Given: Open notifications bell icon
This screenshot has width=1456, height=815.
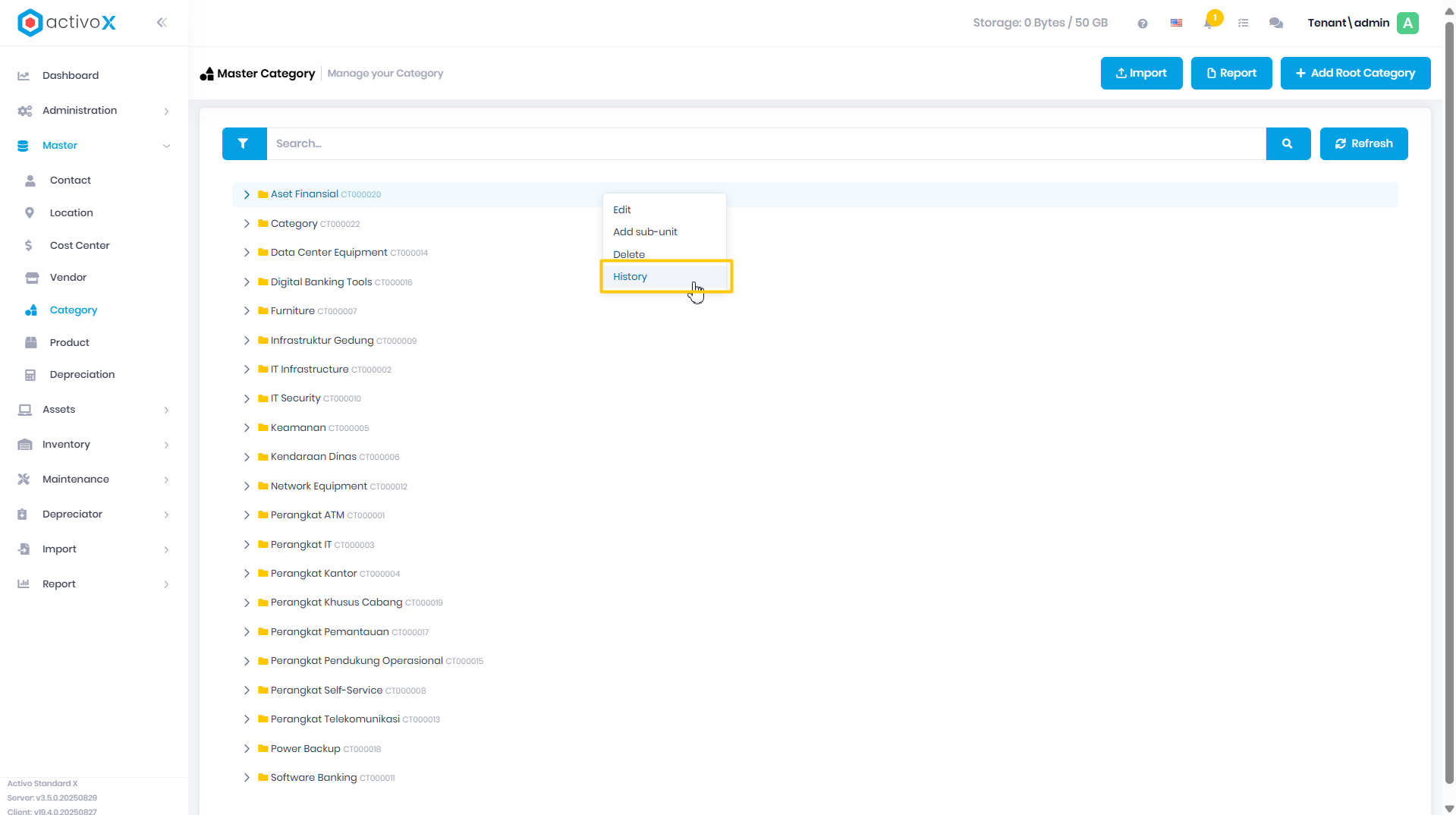Looking at the screenshot, I should pyautogui.click(x=1209, y=23).
